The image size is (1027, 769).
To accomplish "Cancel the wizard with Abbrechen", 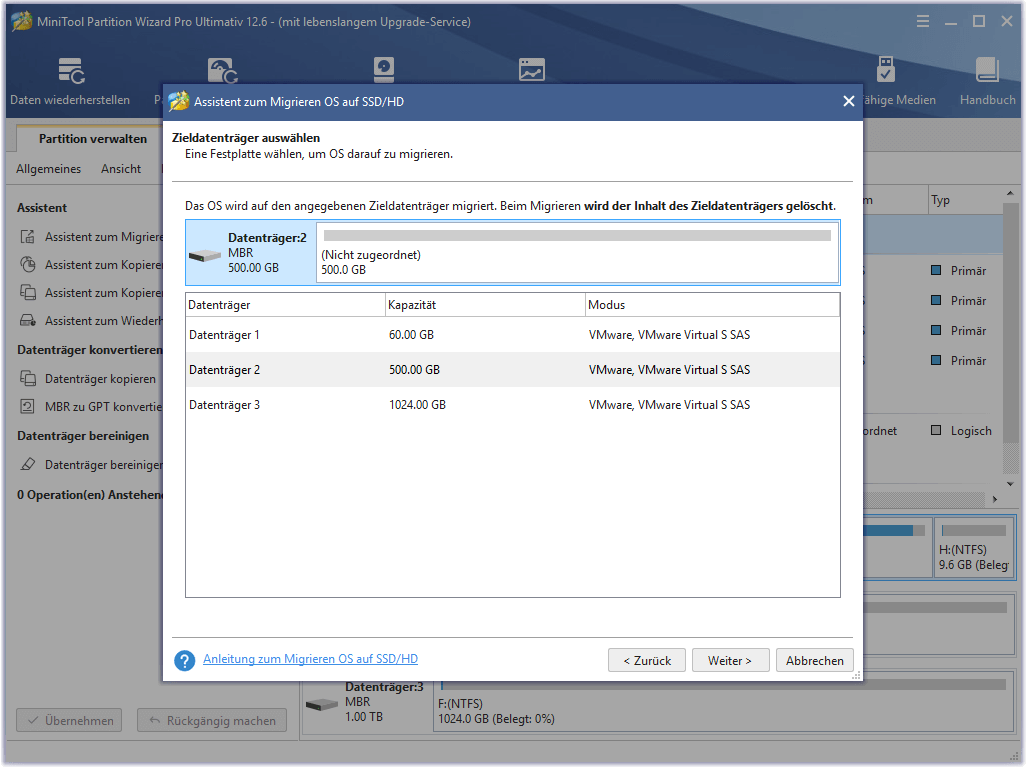I will [x=814, y=661].
